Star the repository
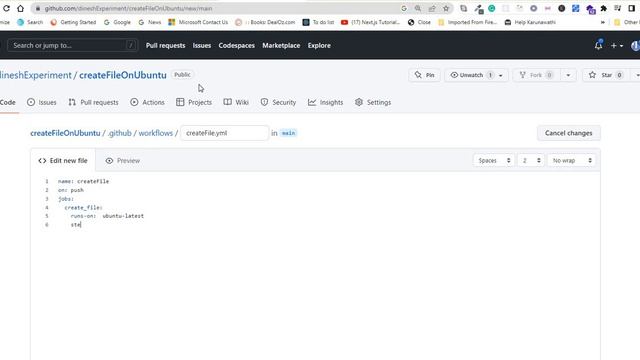Image resolution: width=640 pixels, height=360 pixels. (x=606, y=75)
